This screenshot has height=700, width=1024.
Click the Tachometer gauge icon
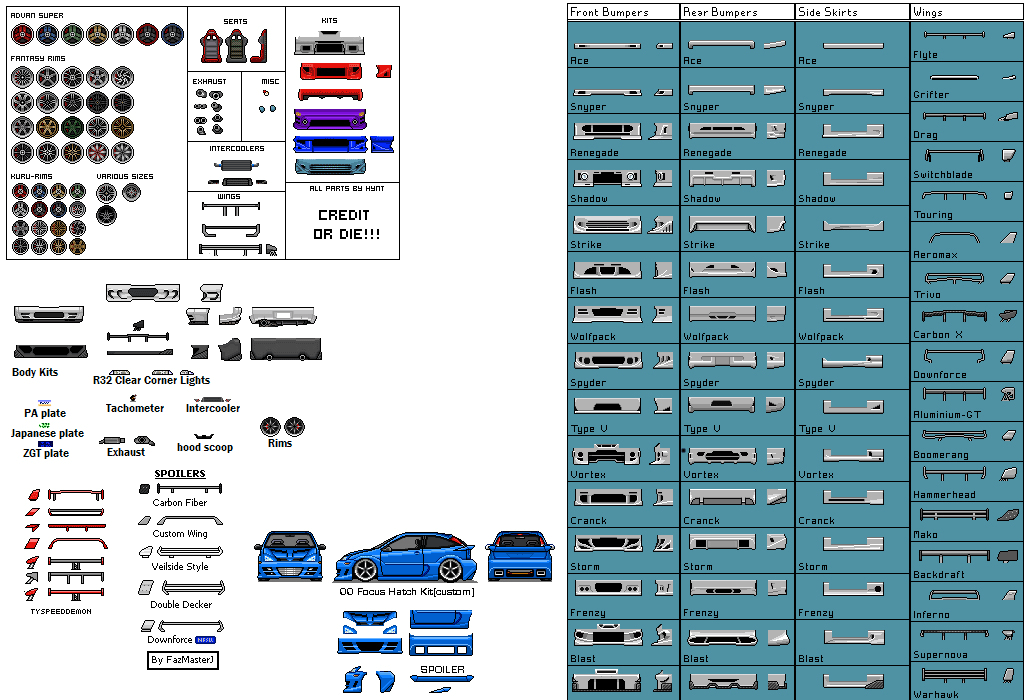pyautogui.click(x=133, y=397)
